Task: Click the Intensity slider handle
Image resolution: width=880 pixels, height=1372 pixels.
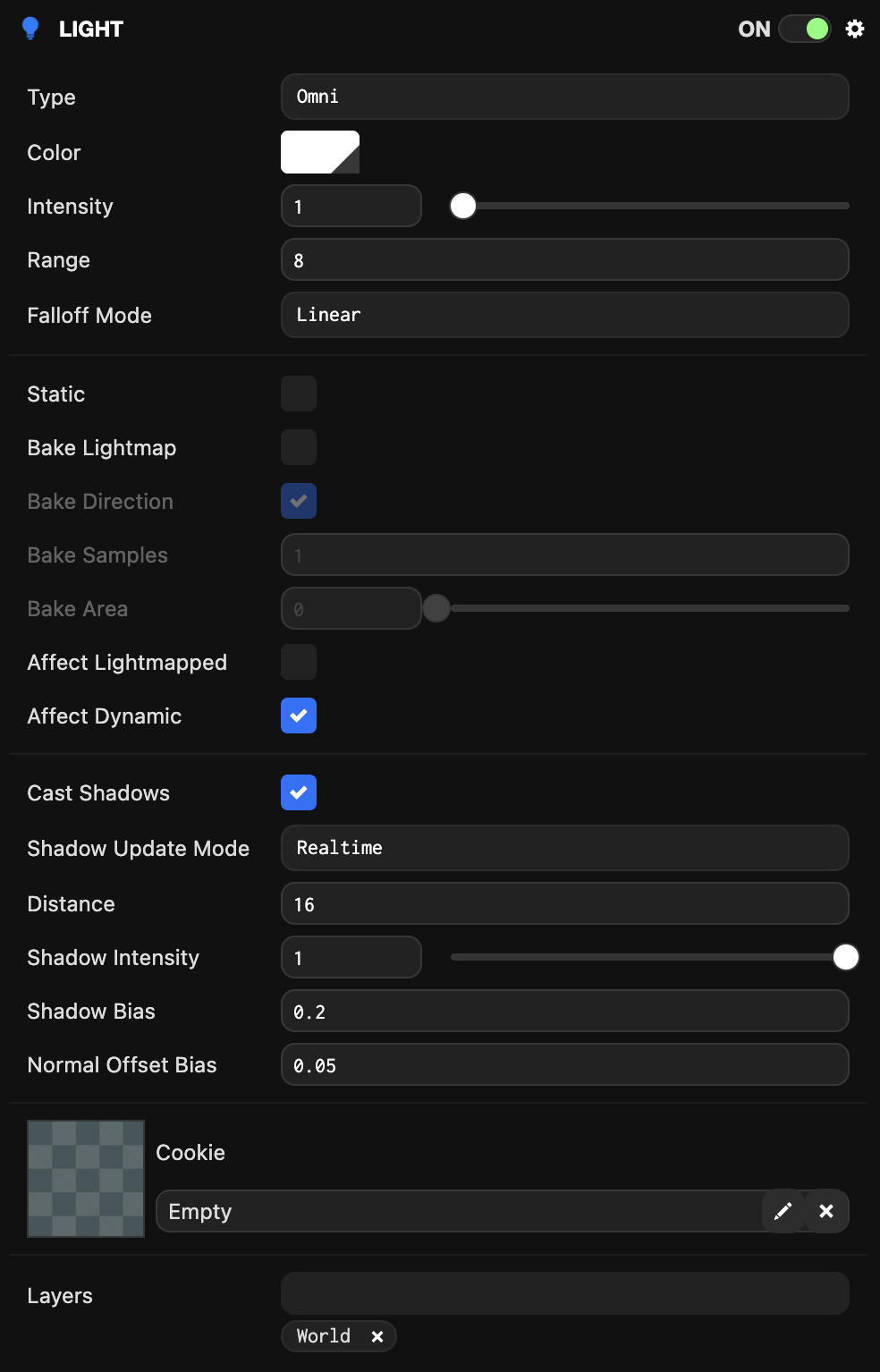Action: coord(463,206)
